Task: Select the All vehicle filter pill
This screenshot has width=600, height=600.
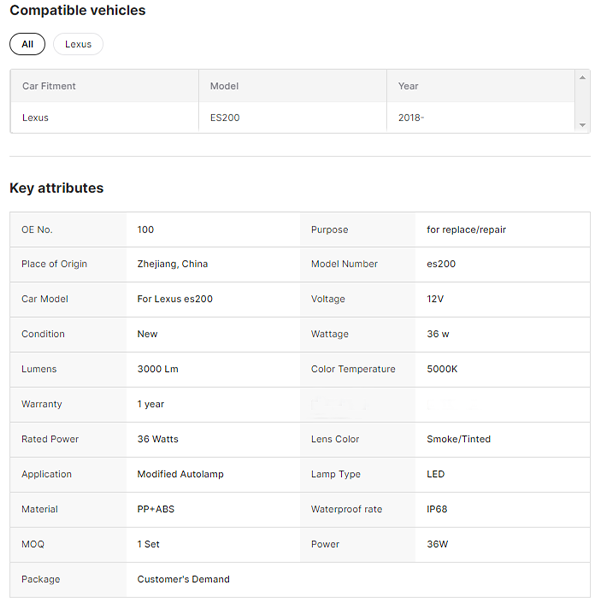Action: click(x=27, y=44)
